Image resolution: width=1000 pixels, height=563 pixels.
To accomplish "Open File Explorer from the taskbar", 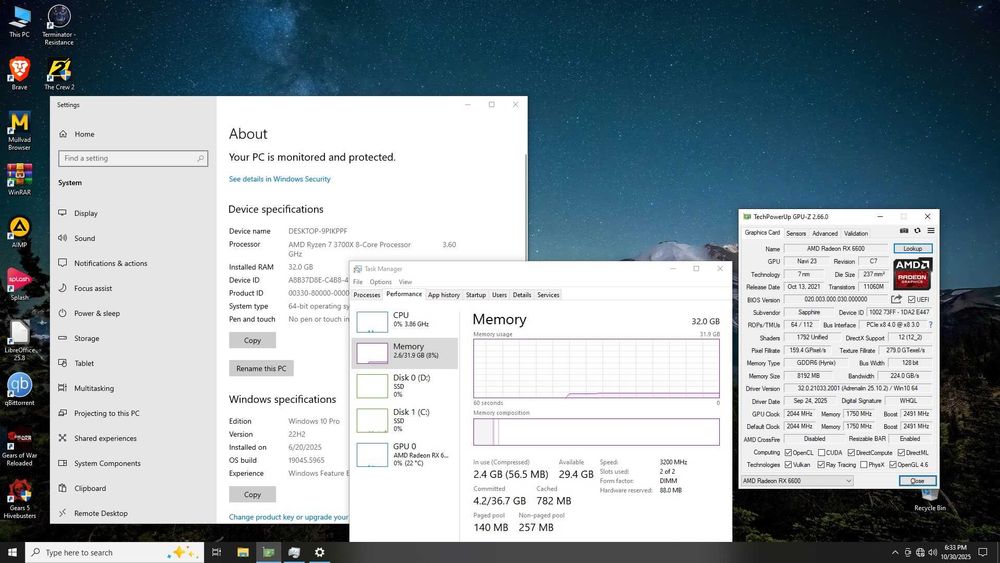I will pos(243,552).
